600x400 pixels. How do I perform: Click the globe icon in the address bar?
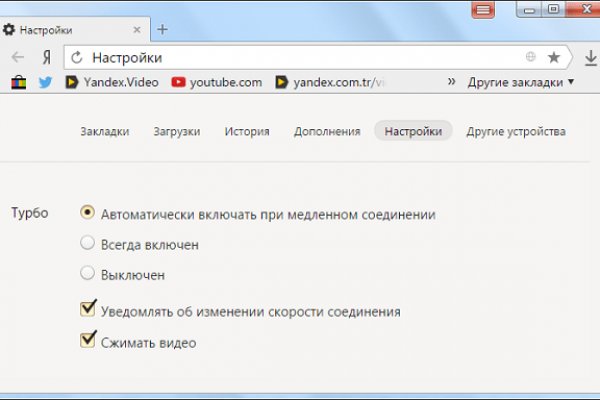(x=530, y=58)
